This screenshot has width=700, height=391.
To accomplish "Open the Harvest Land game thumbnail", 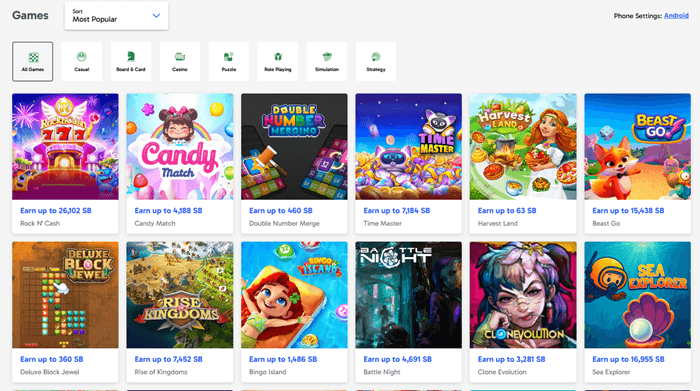I will [x=523, y=146].
